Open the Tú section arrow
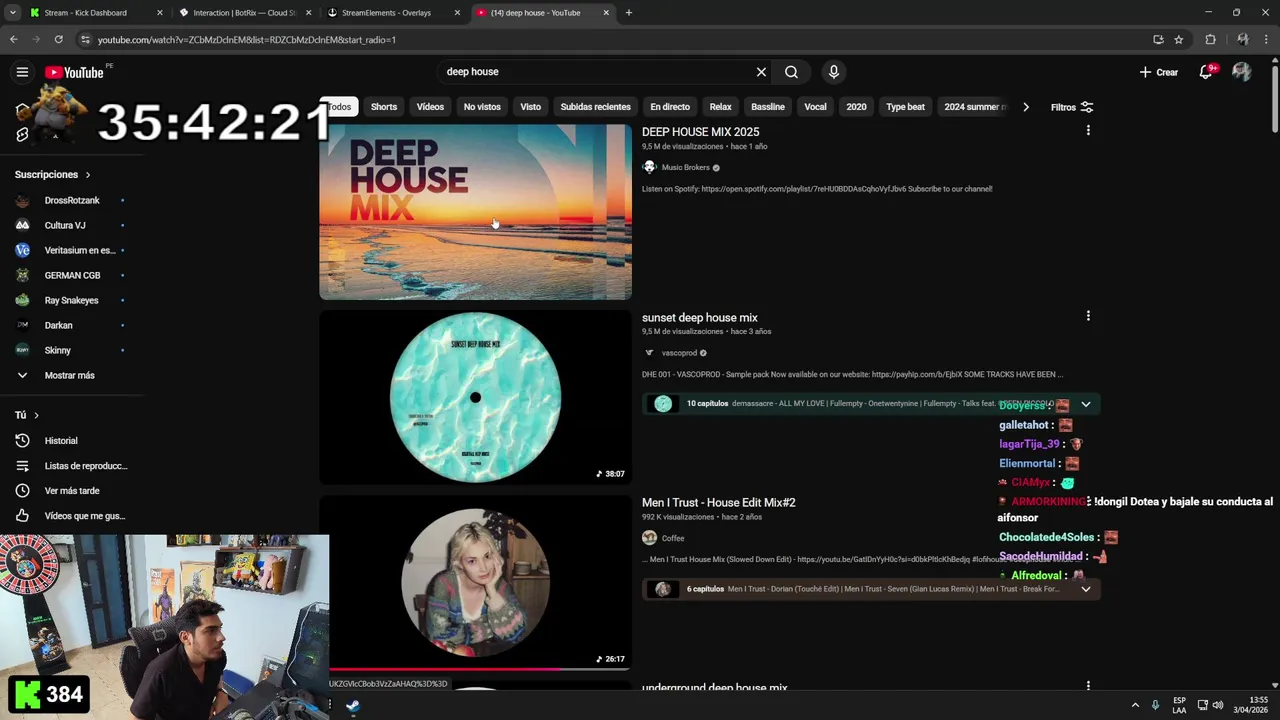The width and height of the screenshot is (1280, 720). [36, 415]
